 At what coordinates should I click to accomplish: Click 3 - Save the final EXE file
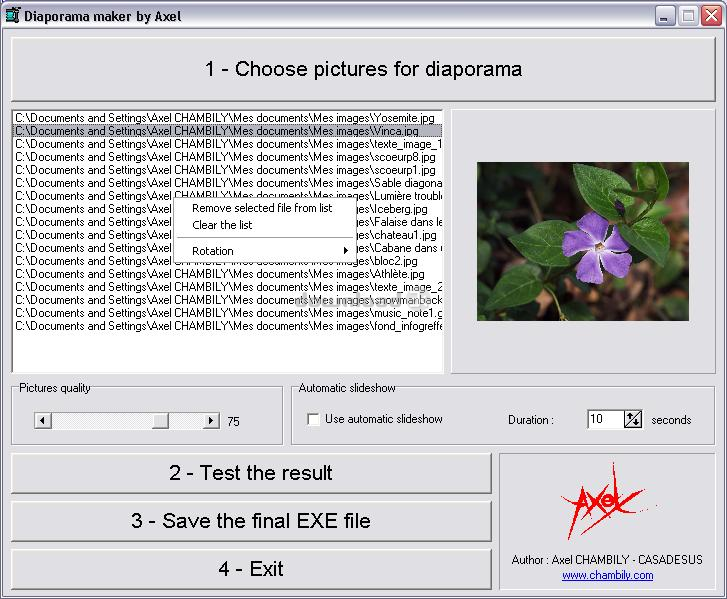[251, 521]
